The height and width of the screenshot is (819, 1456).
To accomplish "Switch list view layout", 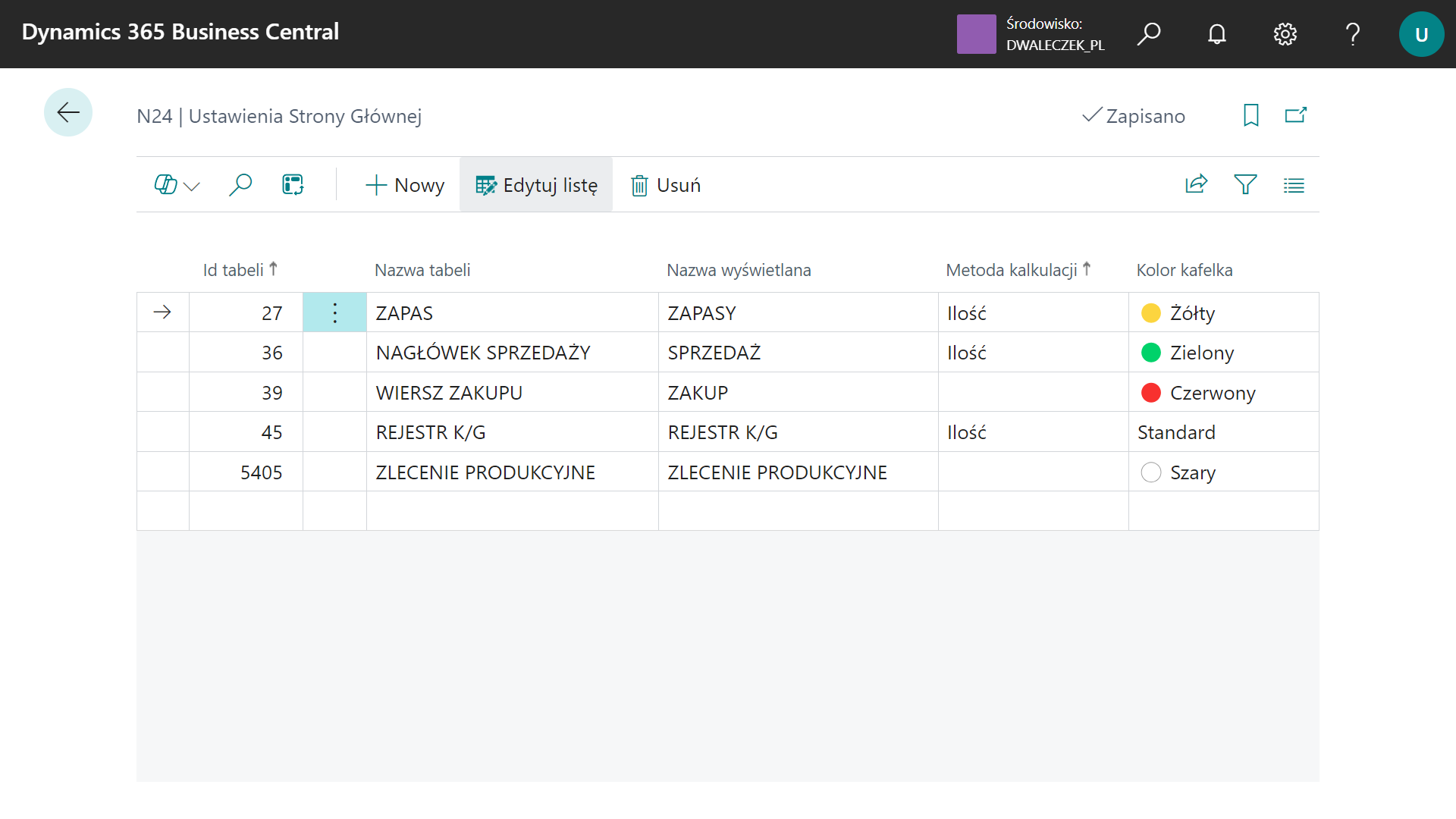I will (1294, 184).
